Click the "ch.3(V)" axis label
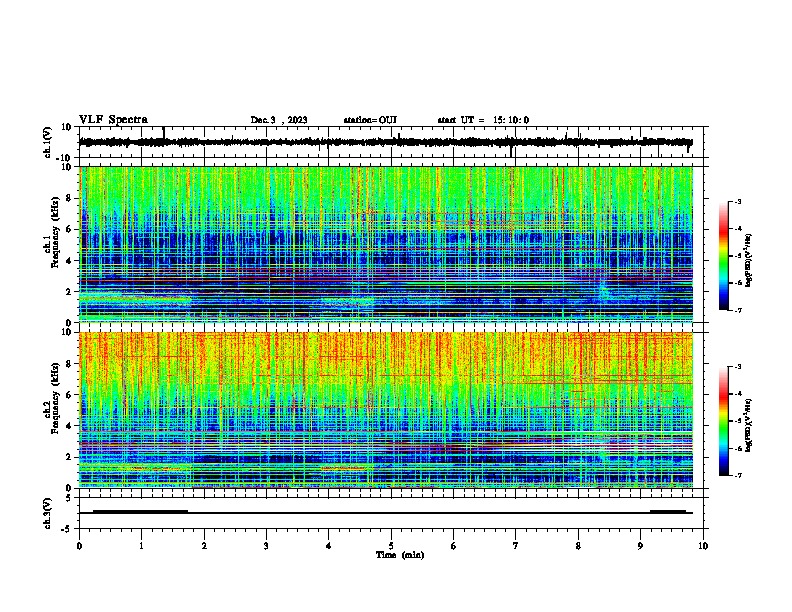 point(48,513)
